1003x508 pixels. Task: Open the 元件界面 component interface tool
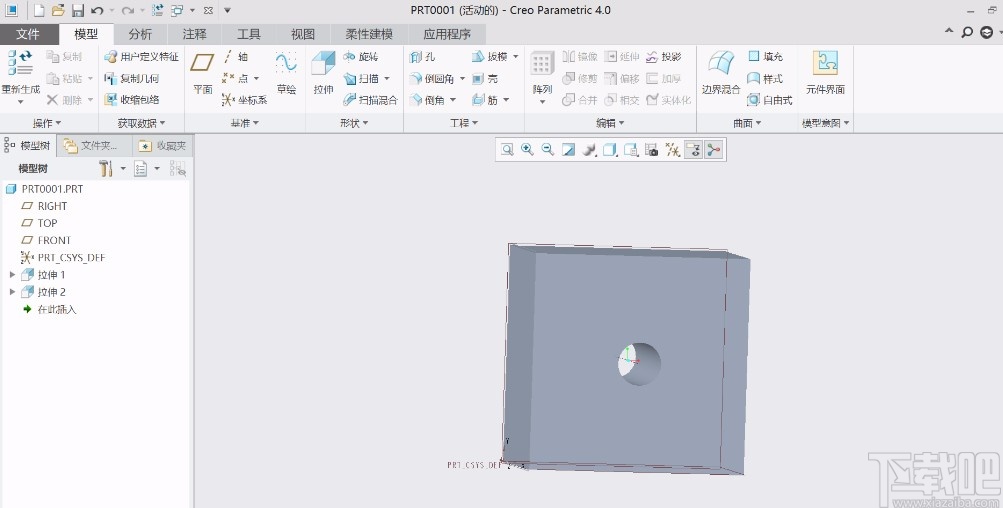(x=825, y=72)
